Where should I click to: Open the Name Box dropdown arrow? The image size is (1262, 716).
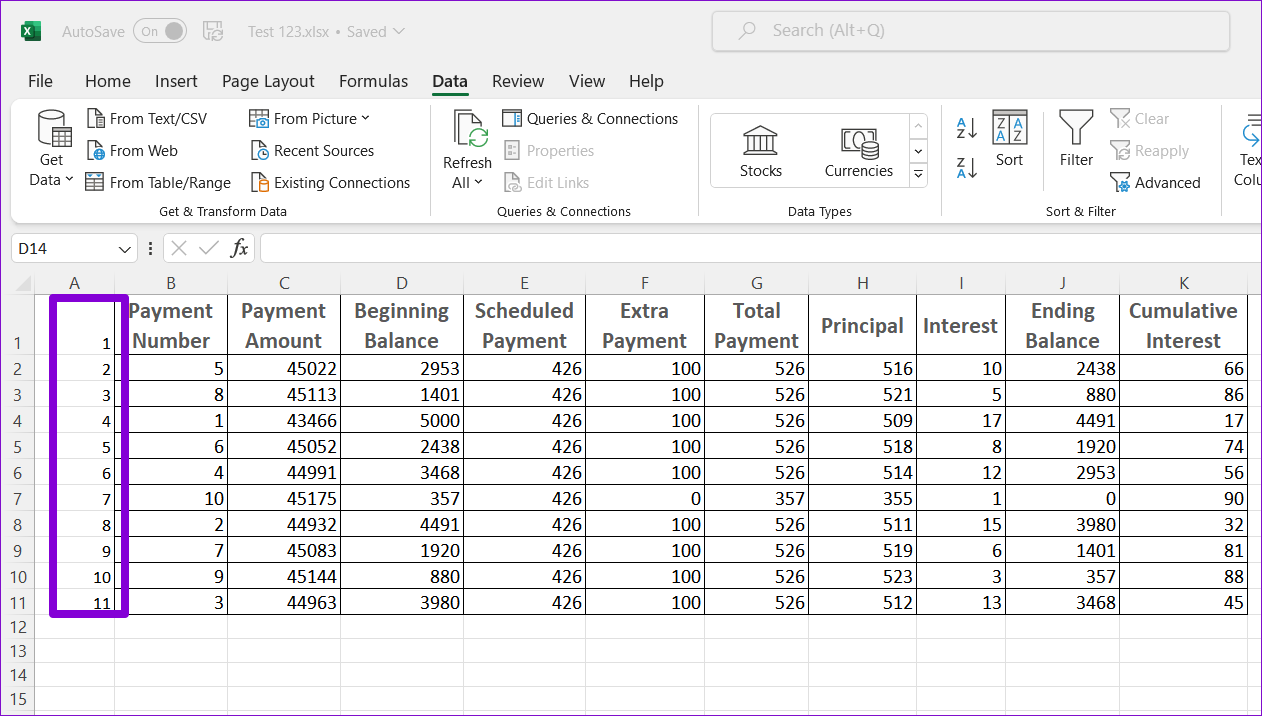pos(125,249)
